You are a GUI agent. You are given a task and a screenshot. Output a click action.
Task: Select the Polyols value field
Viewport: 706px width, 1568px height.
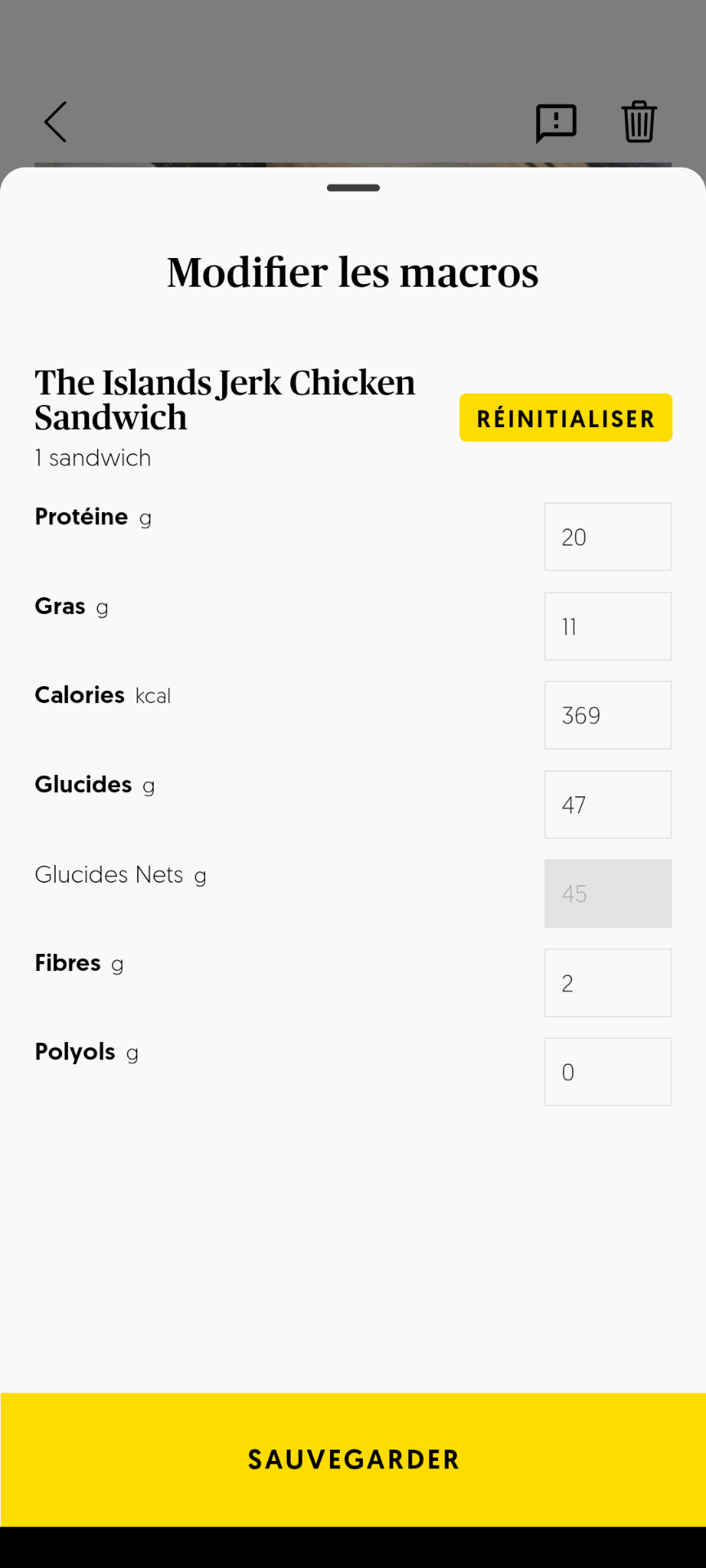tap(608, 1071)
